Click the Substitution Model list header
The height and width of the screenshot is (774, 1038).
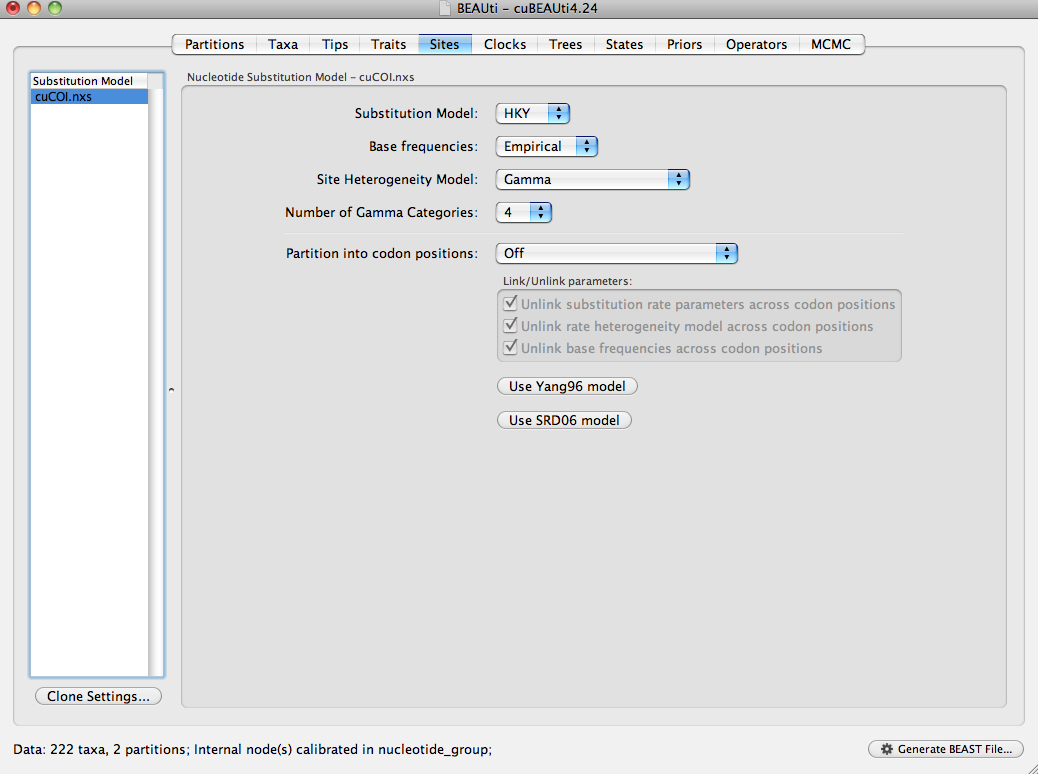click(x=89, y=81)
